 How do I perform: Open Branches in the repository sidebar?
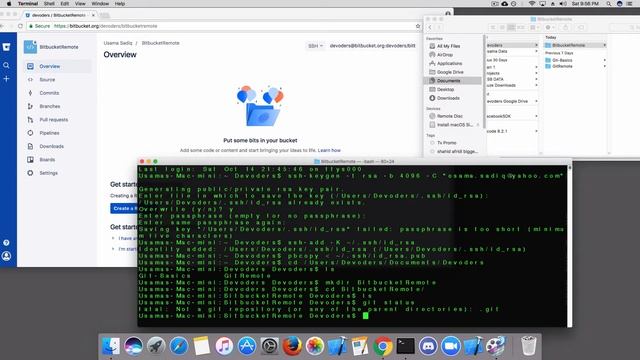pos(57,106)
